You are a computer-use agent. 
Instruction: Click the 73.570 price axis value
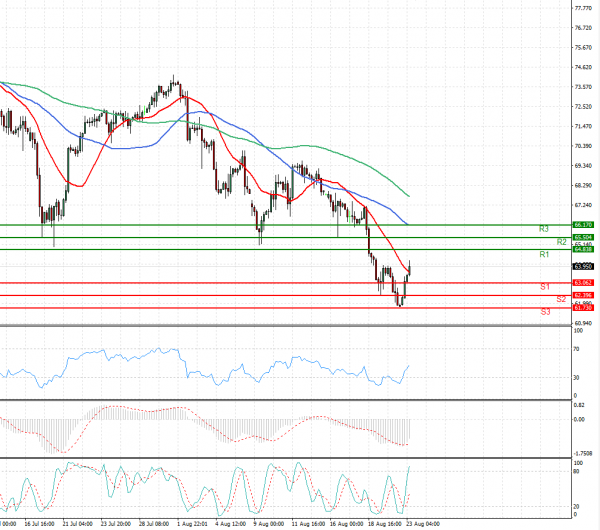[x=583, y=87]
